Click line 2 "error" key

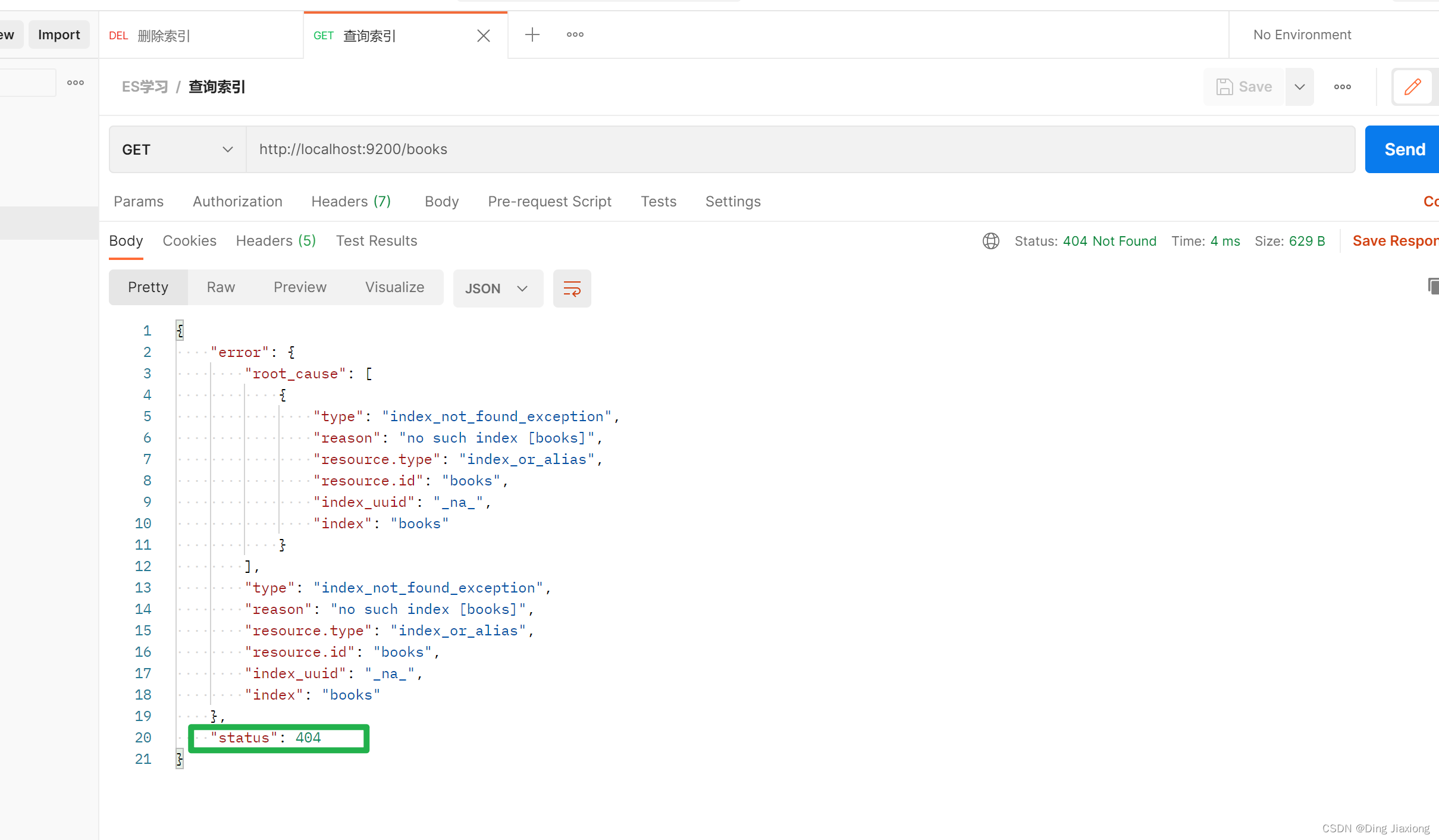pos(240,352)
